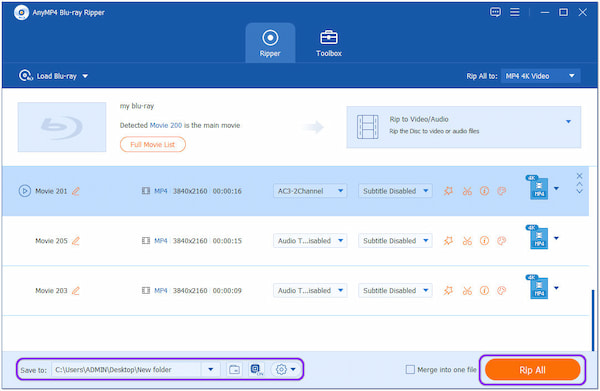
Task: Open the scissors cut tool for Movie 205
Action: 467,241
